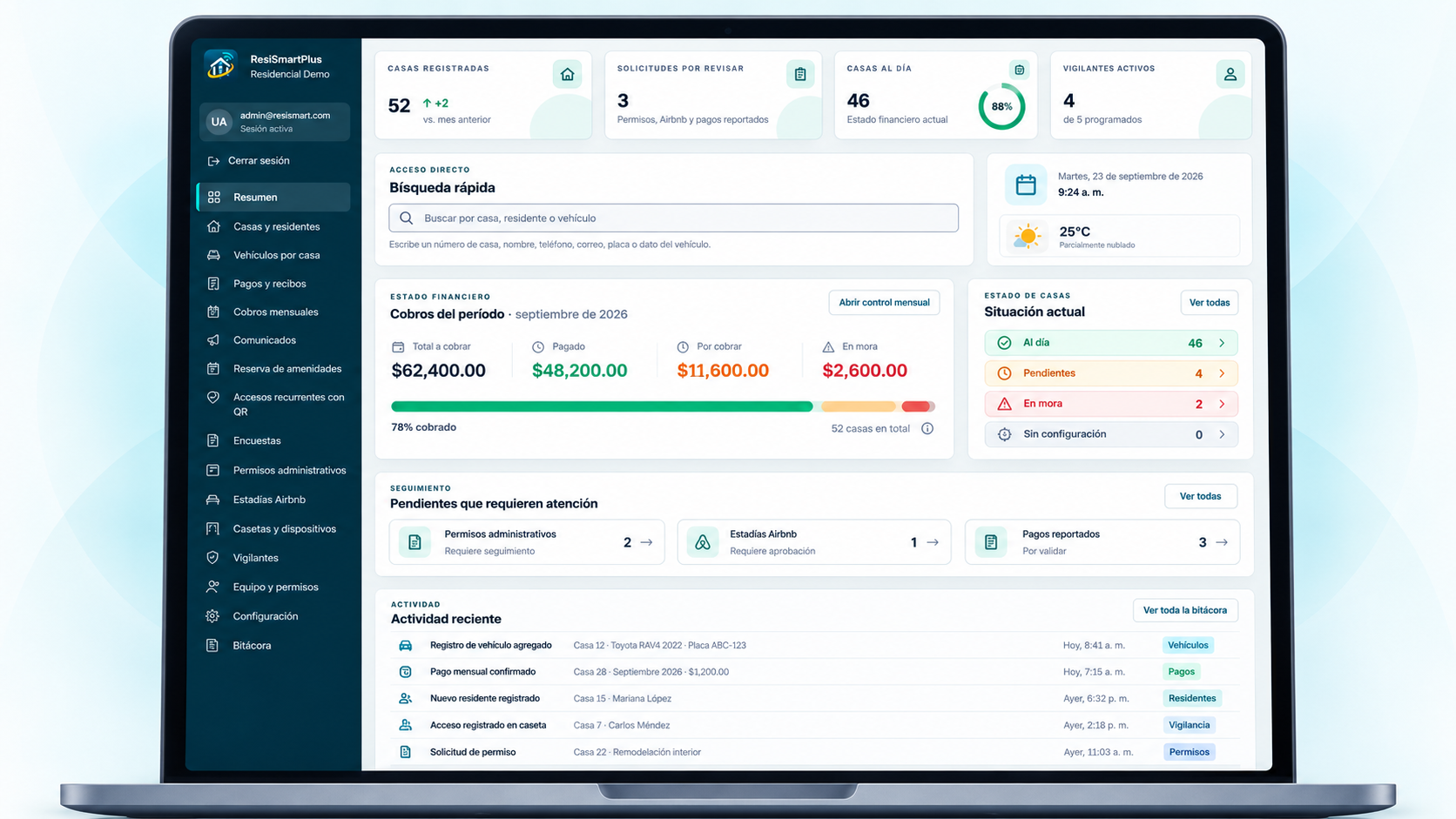This screenshot has height=819, width=1456.
Task: Click the 88% circular progress indicator
Action: pyautogui.click(x=1001, y=107)
